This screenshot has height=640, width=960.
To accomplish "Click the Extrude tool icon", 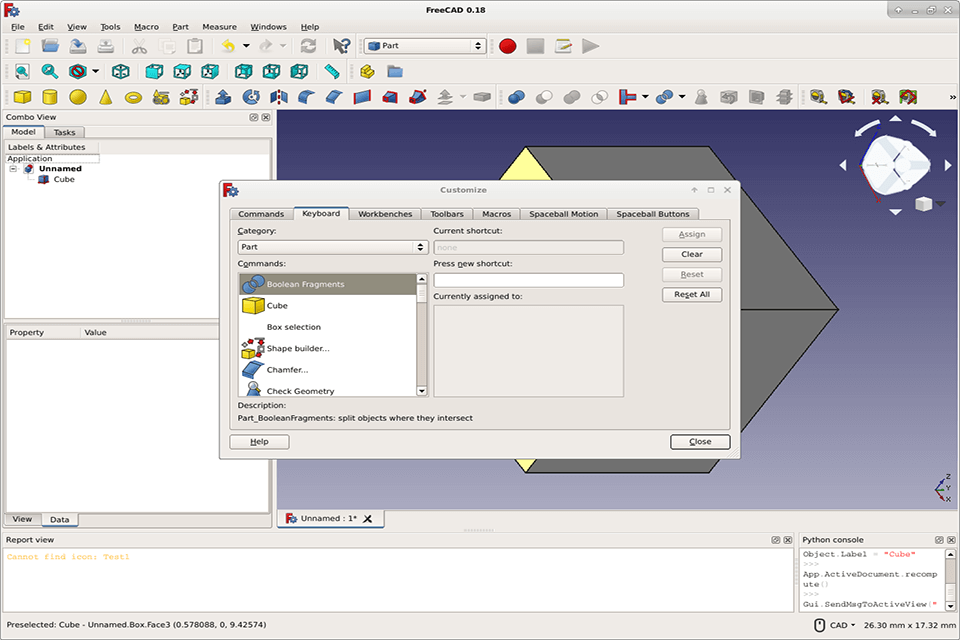I will (x=223, y=97).
